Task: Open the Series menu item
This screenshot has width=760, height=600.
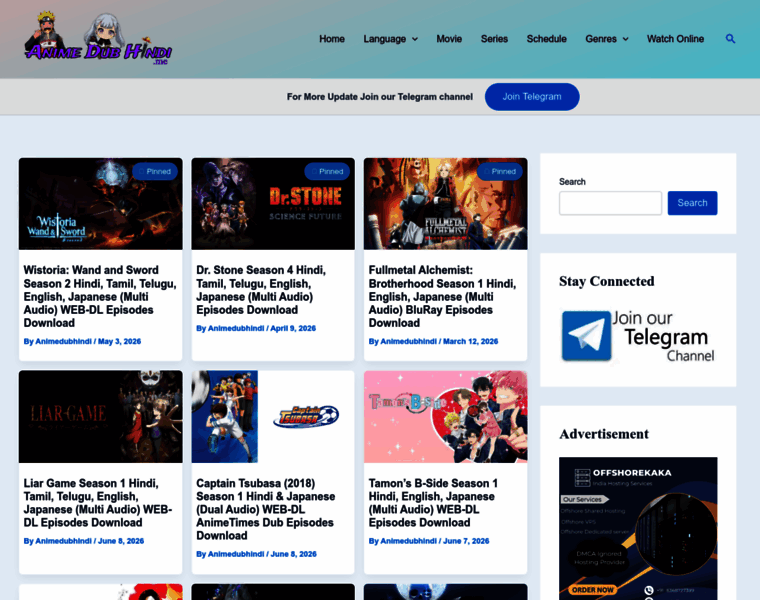Action: [494, 39]
